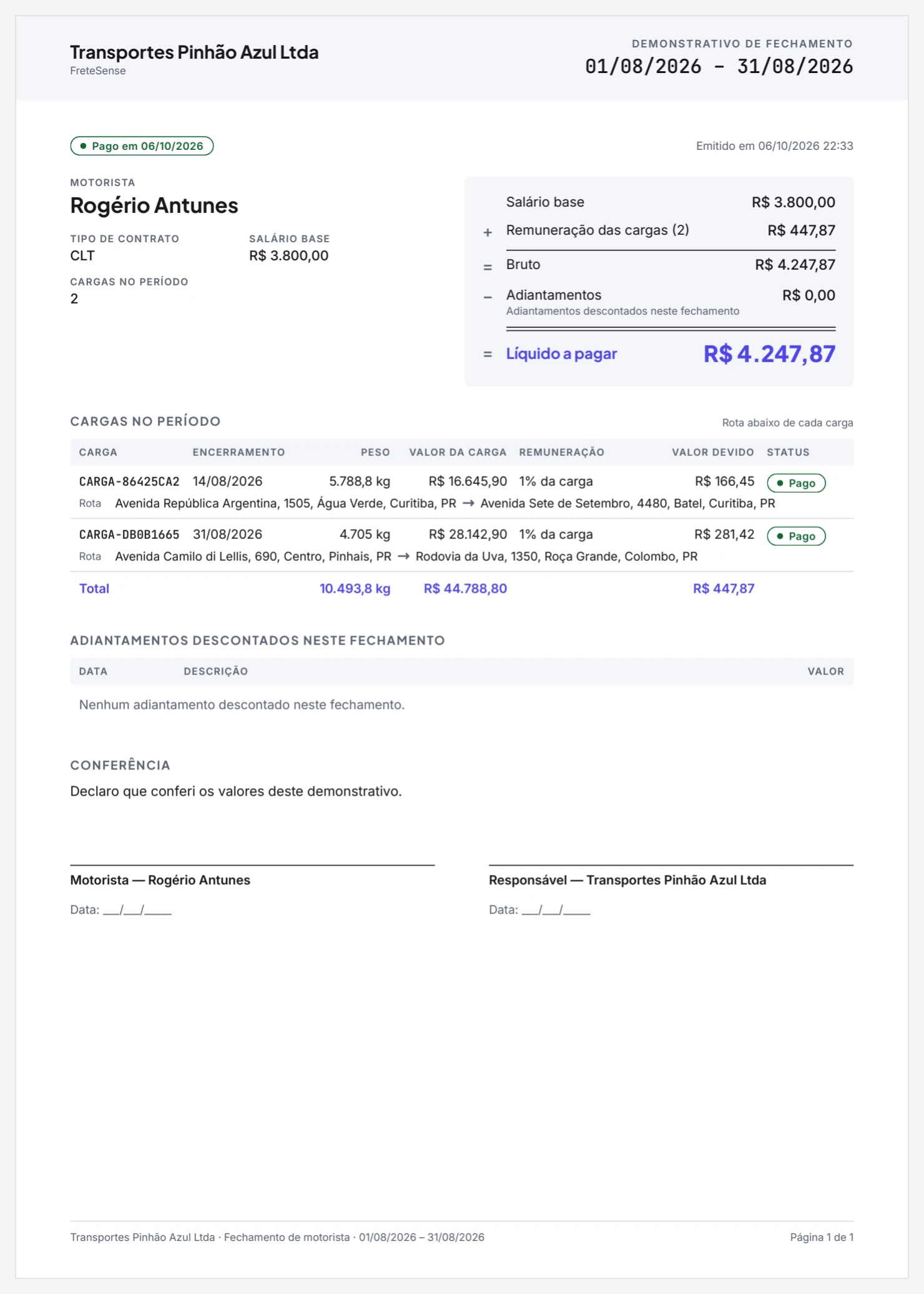Click load ID "CARGA-DB0B1665"
Viewport: 924px width, 1294px height.
click(x=129, y=535)
